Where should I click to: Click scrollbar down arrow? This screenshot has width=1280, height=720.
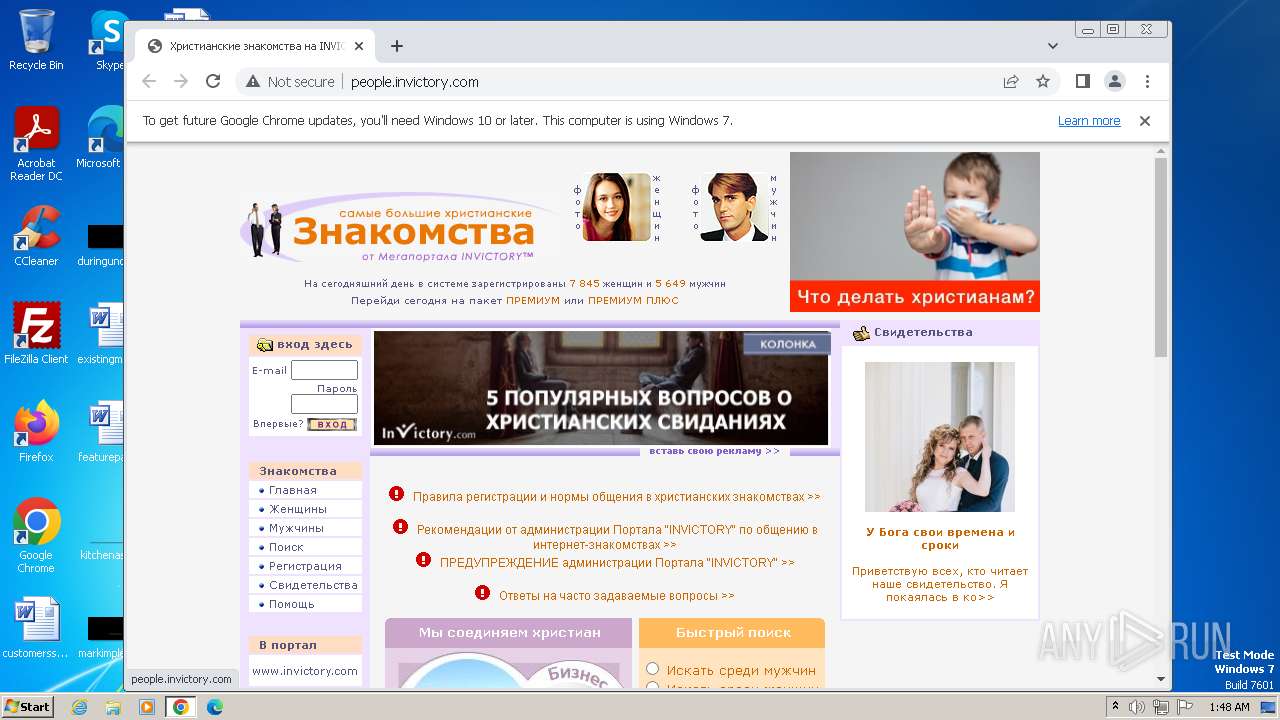1160,679
